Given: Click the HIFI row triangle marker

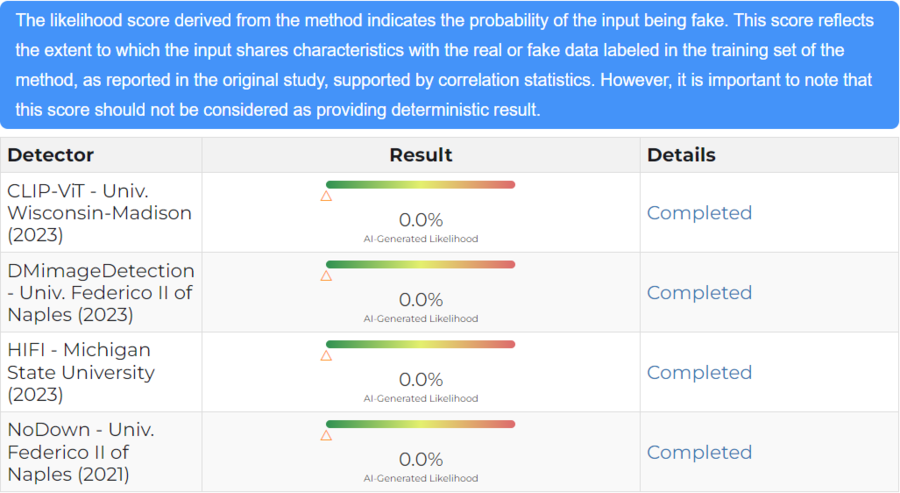Looking at the screenshot, I should click(326, 356).
